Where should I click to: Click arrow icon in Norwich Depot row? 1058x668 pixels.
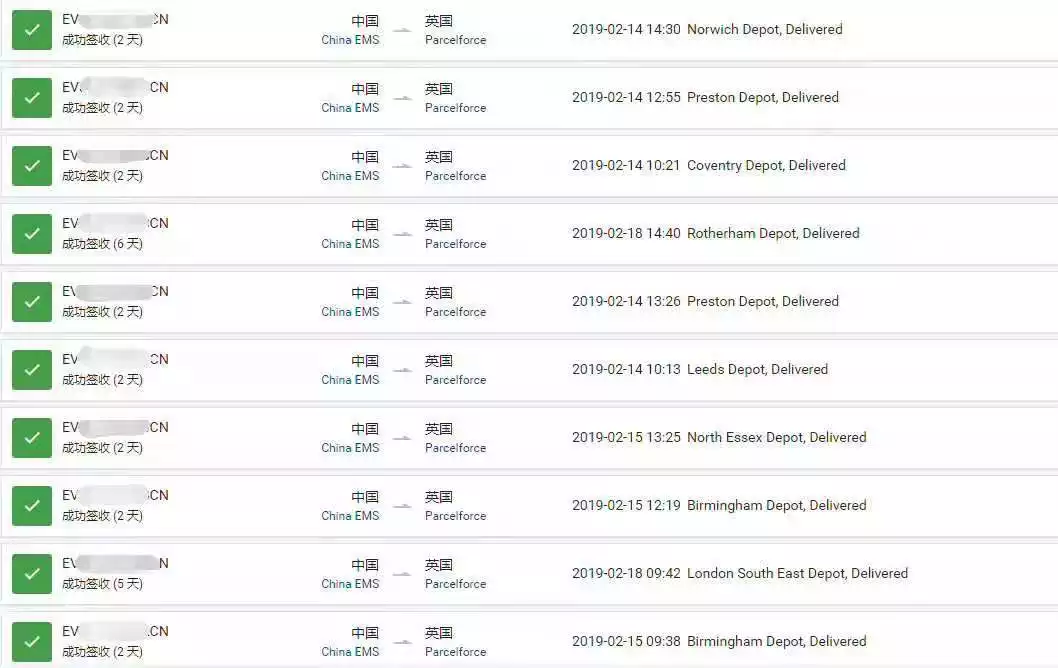coord(402,30)
